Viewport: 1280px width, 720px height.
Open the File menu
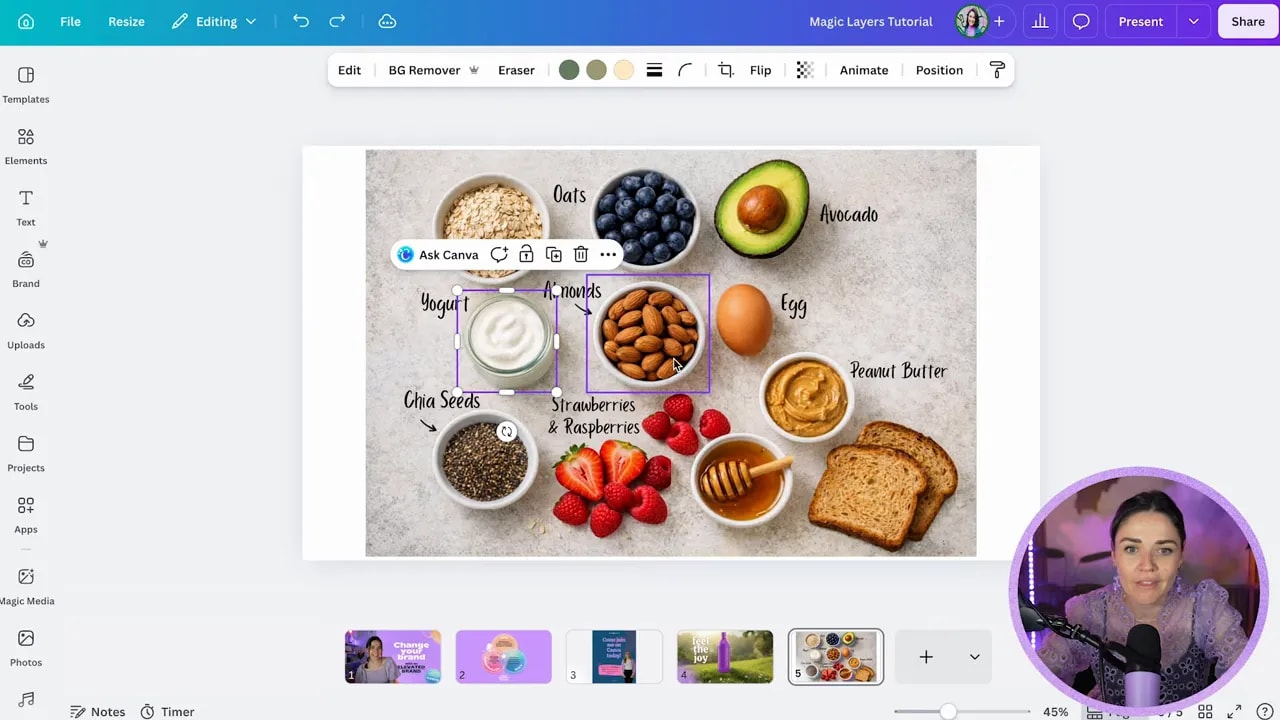70,21
